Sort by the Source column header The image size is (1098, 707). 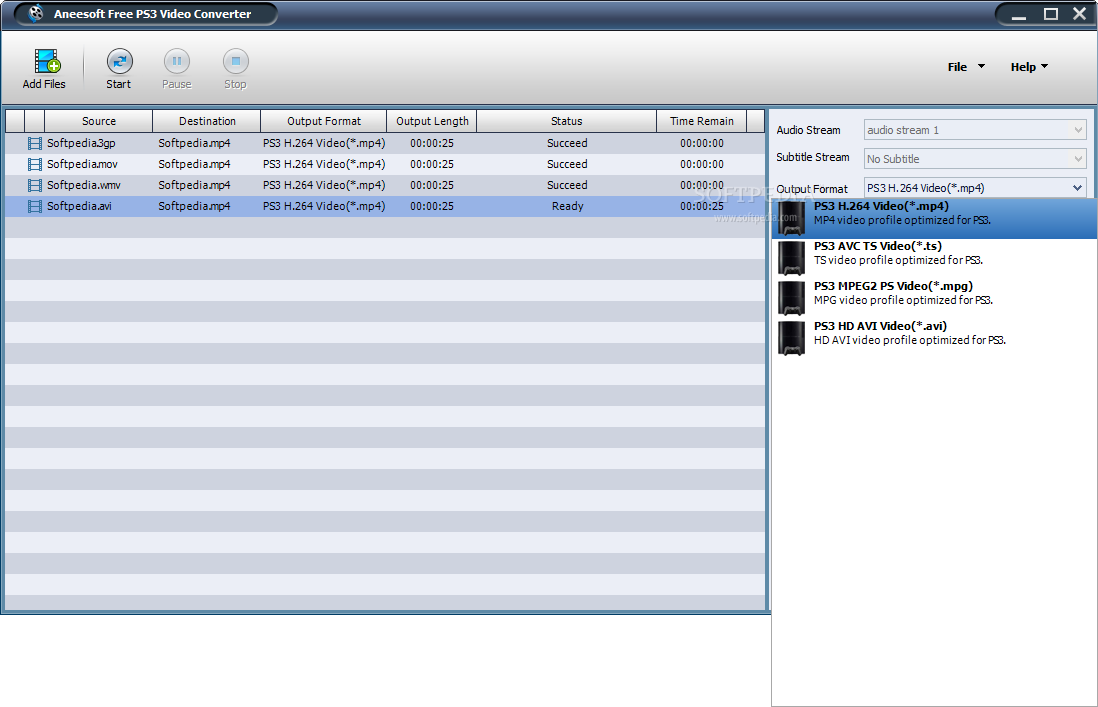click(x=99, y=121)
